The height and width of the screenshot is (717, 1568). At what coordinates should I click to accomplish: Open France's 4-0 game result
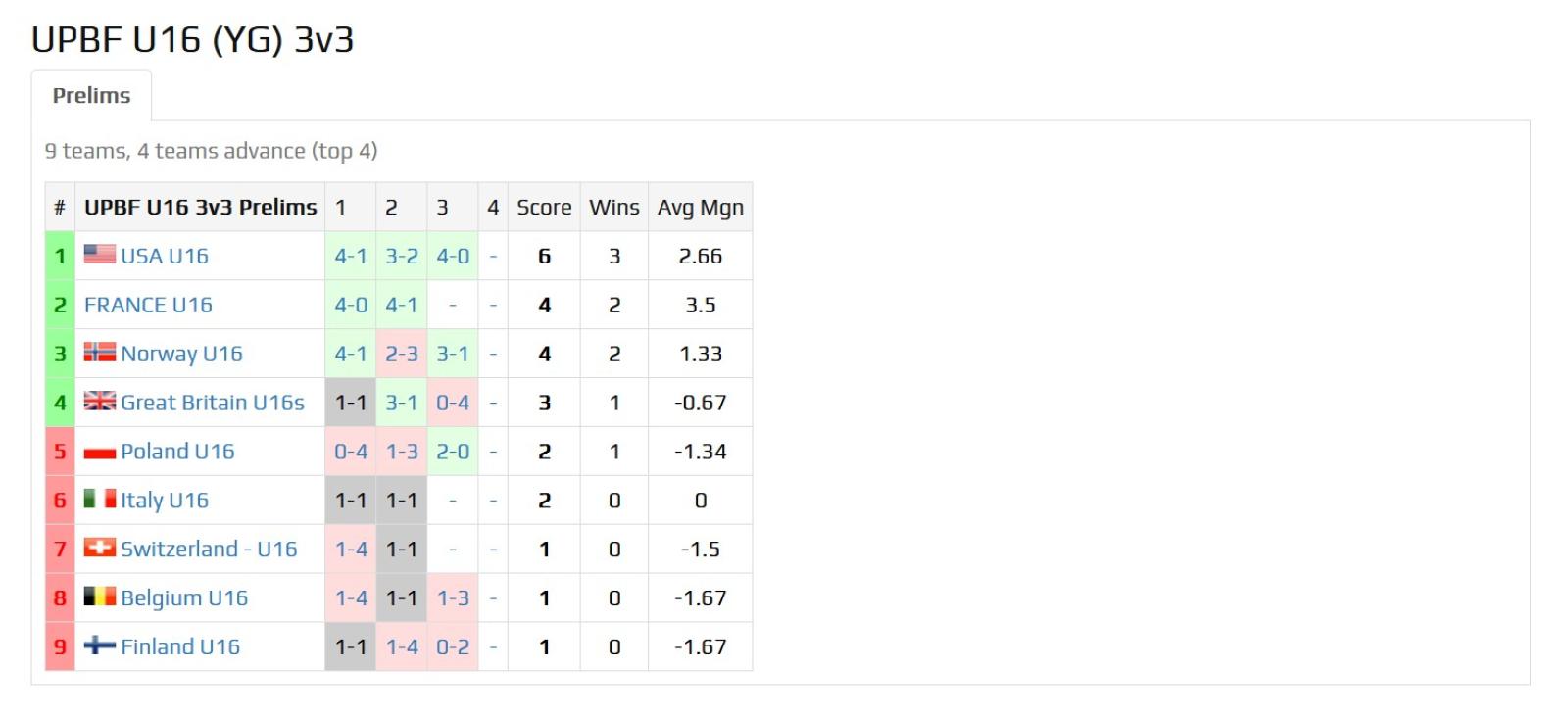coord(351,305)
